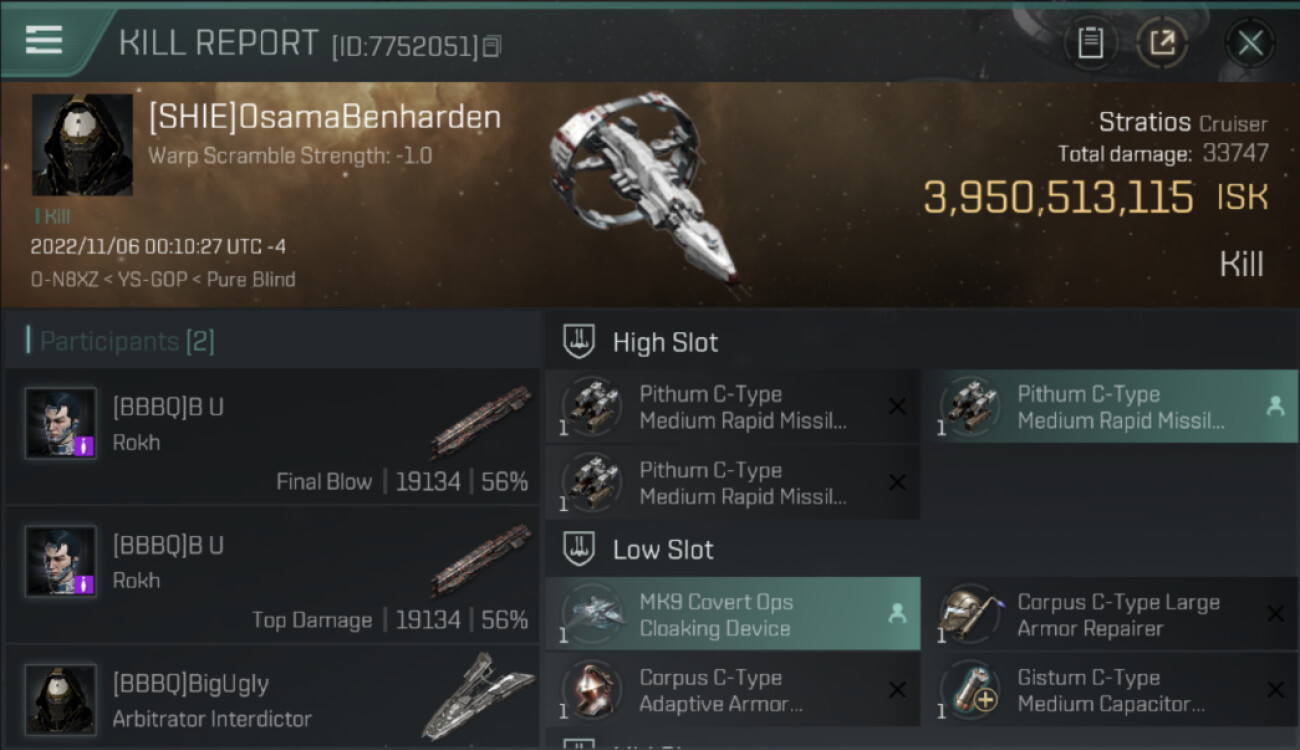Viewport: 1300px width, 750px height.
Task: Click the O-N8XZ system location link
Action: (64, 280)
